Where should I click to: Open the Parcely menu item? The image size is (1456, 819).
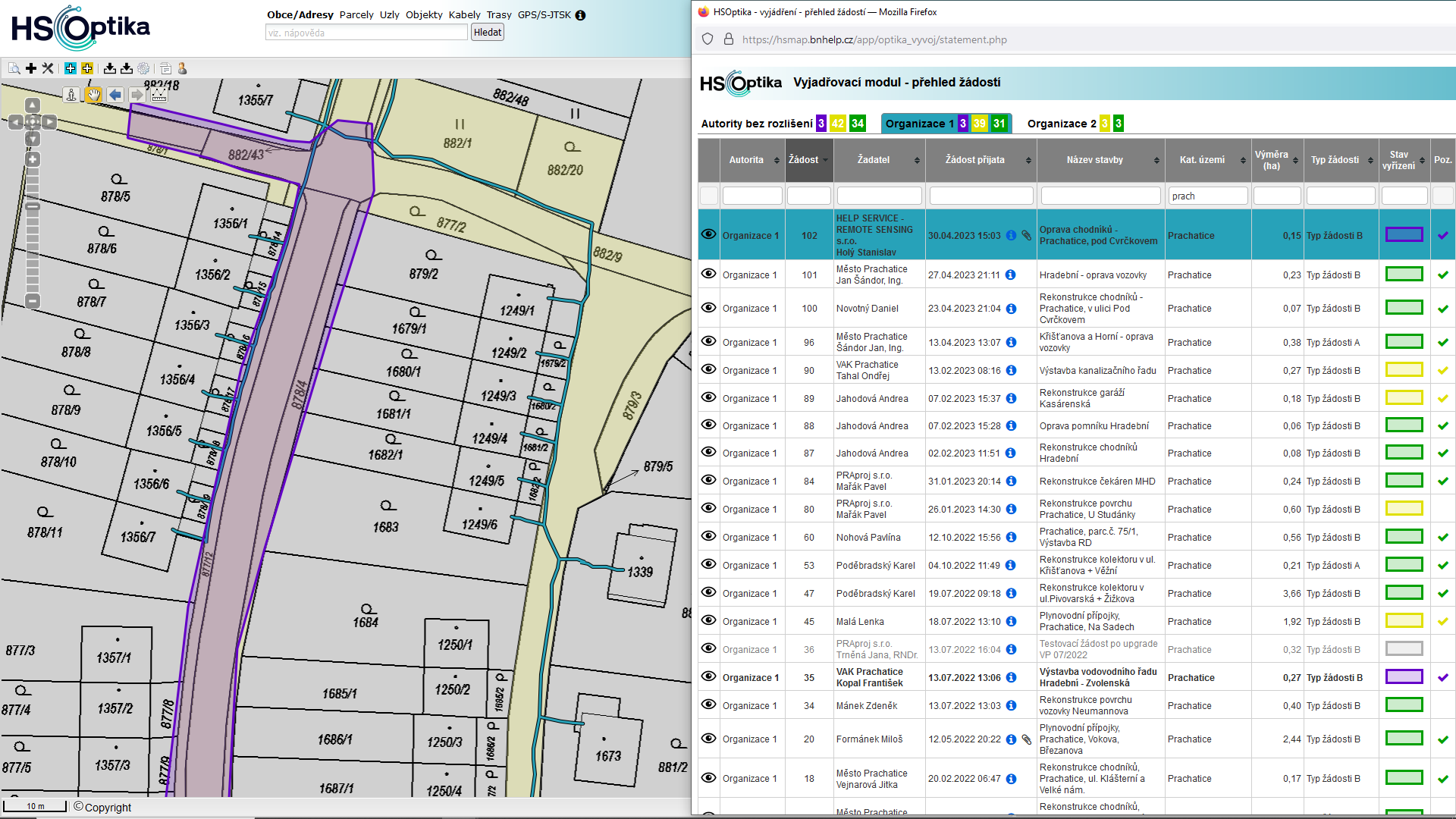pos(356,14)
